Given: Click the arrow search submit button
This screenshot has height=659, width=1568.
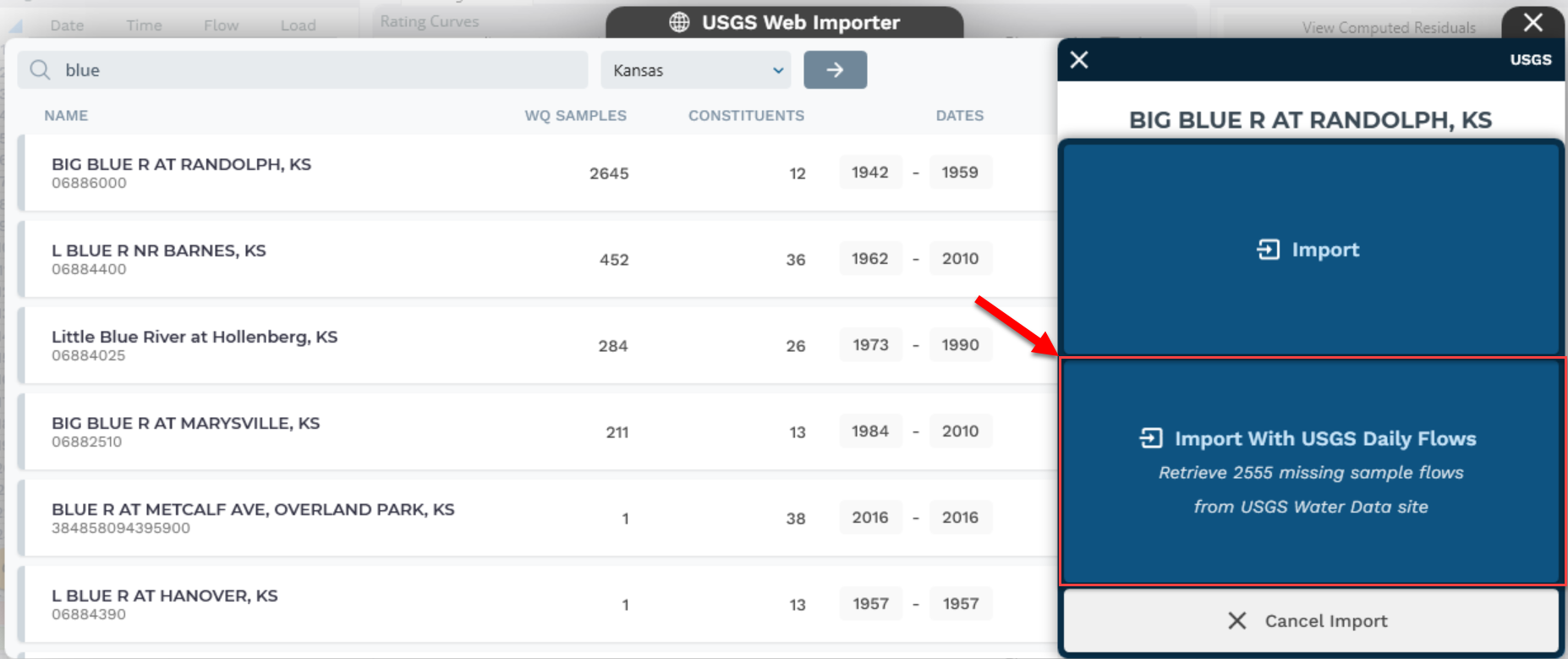Looking at the screenshot, I should pyautogui.click(x=835, y=70).
